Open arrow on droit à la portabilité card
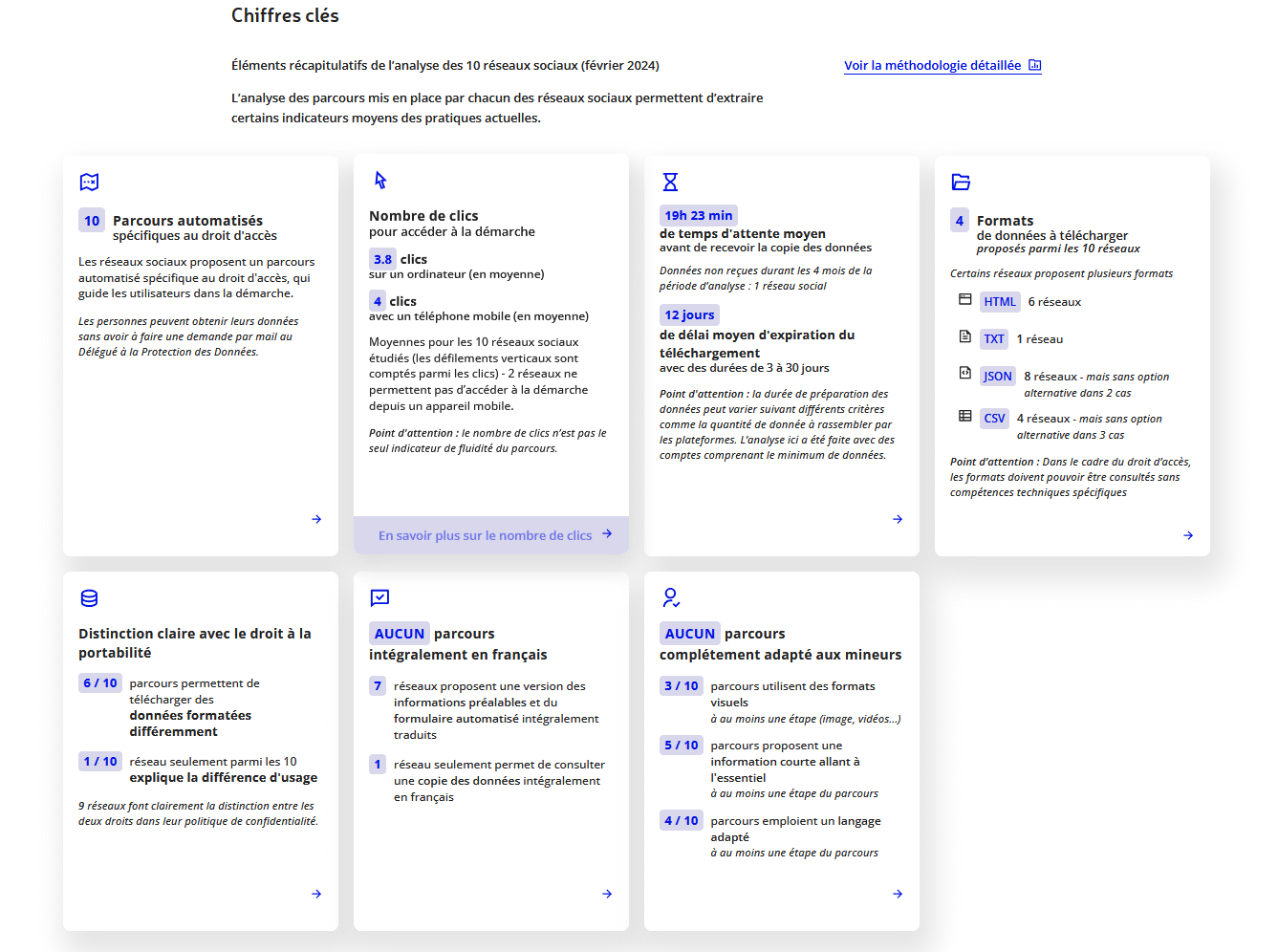This screenshot has height=952, width=1278. 316,894
